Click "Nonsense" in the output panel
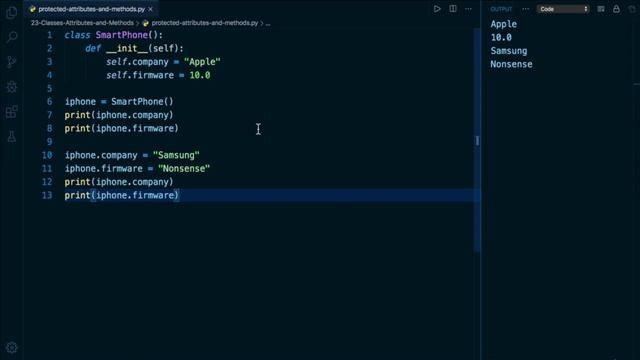Image resolution: width=640 pixels, height=360 pixels. 511,64
